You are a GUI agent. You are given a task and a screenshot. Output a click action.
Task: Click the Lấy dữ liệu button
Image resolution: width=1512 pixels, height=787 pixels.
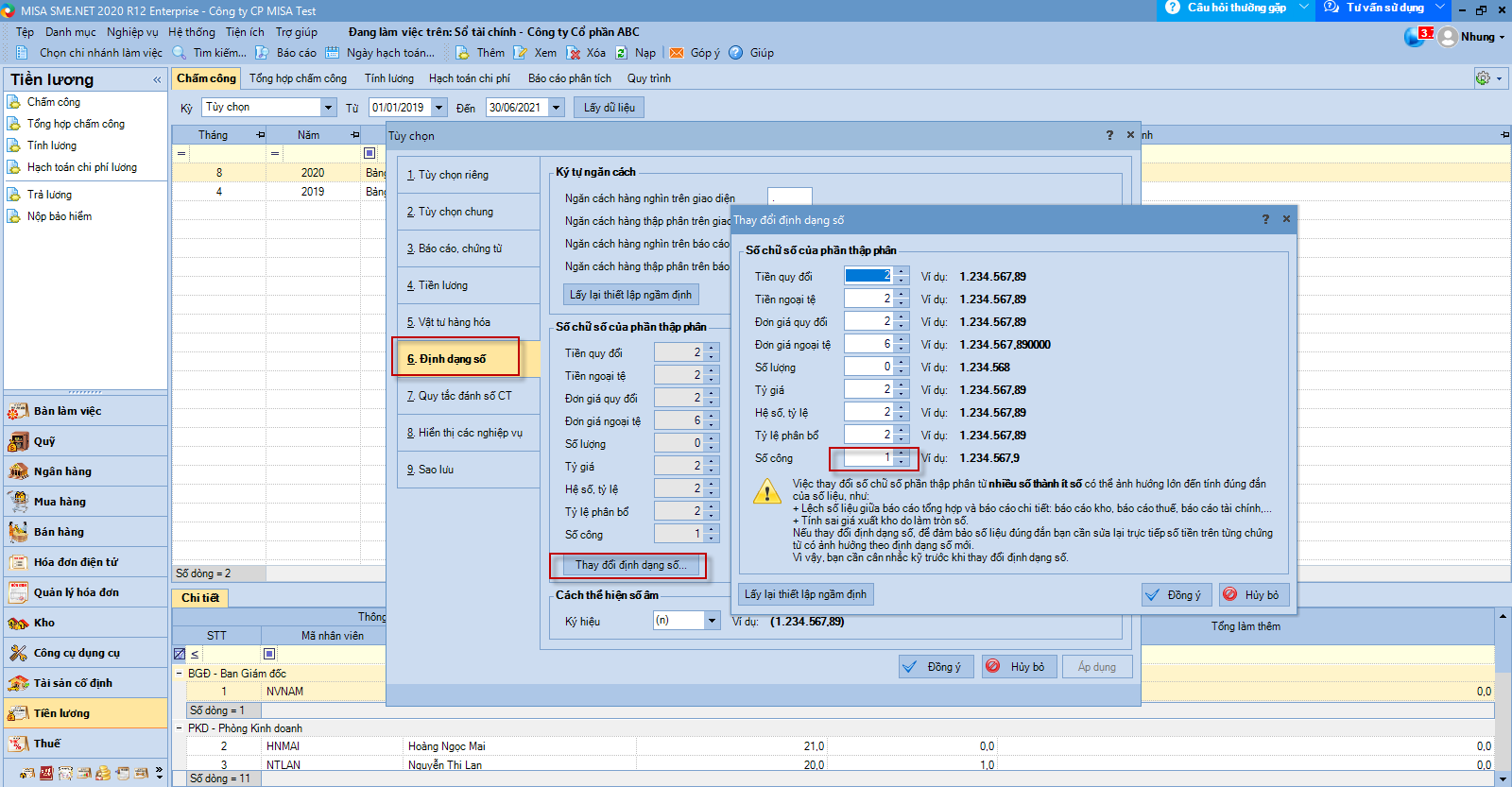click(609, 108)
